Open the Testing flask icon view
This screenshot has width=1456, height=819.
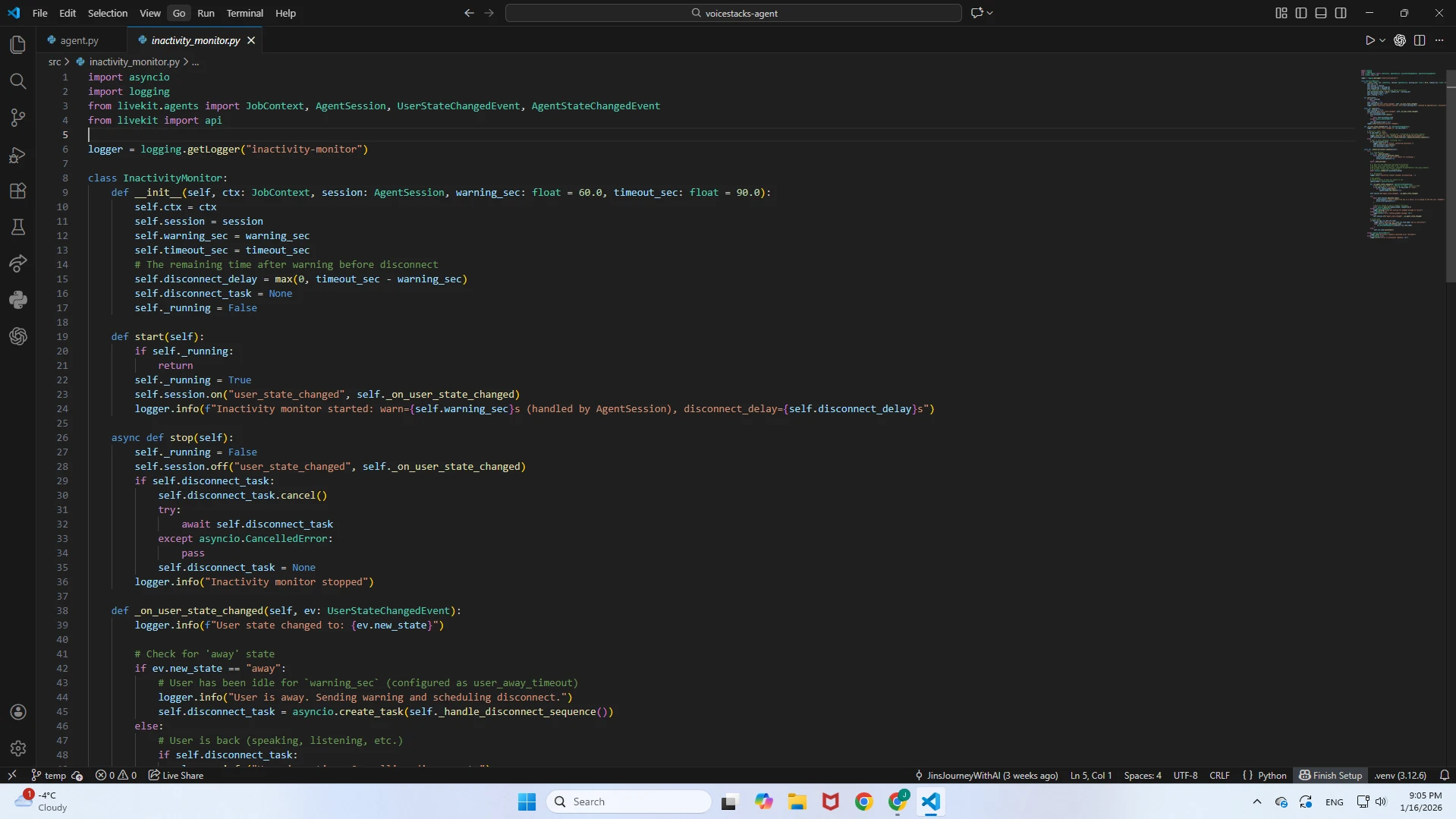pos(18,227)
